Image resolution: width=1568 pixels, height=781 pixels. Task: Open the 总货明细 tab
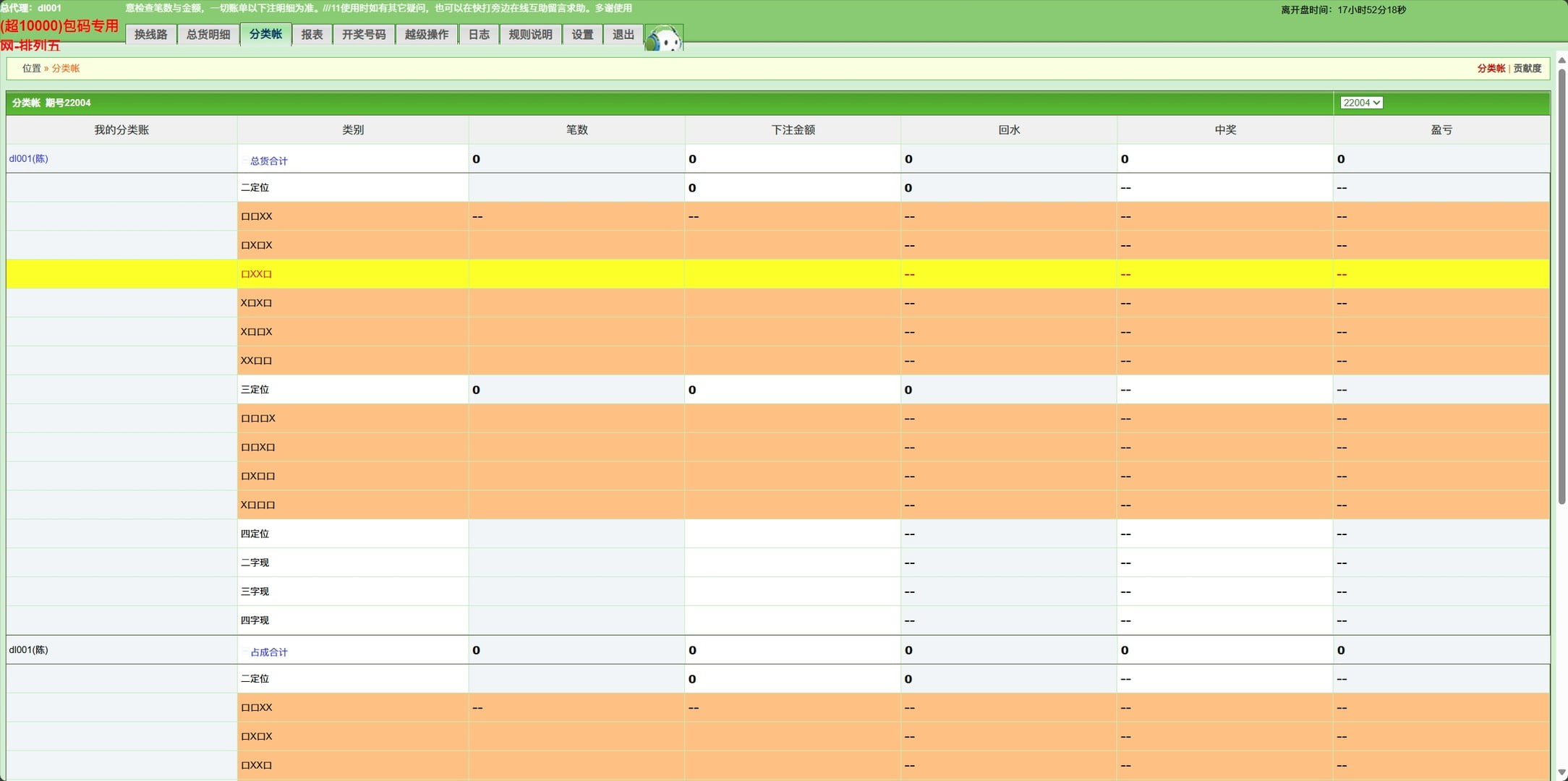(x=208, y=35)
